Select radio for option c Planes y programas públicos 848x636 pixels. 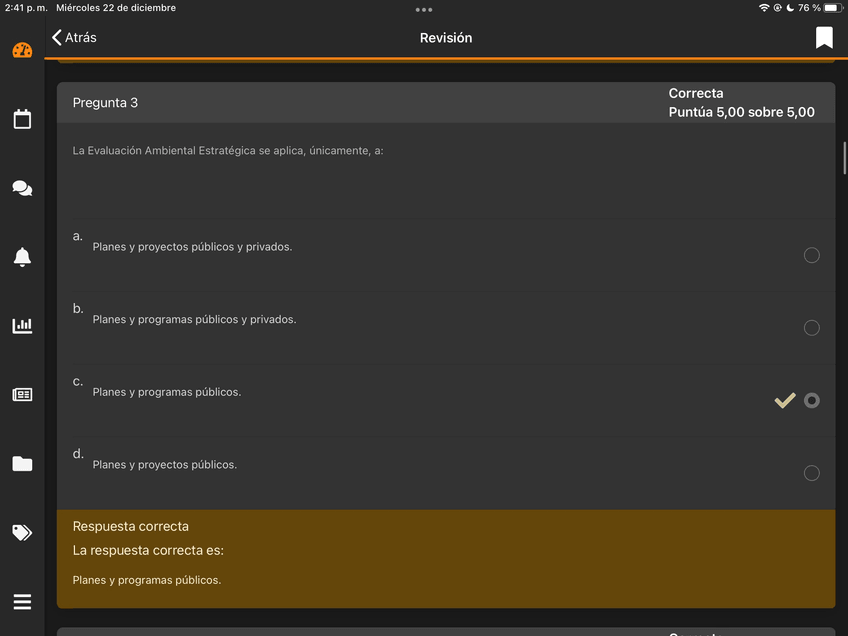(x=811, y=400)
